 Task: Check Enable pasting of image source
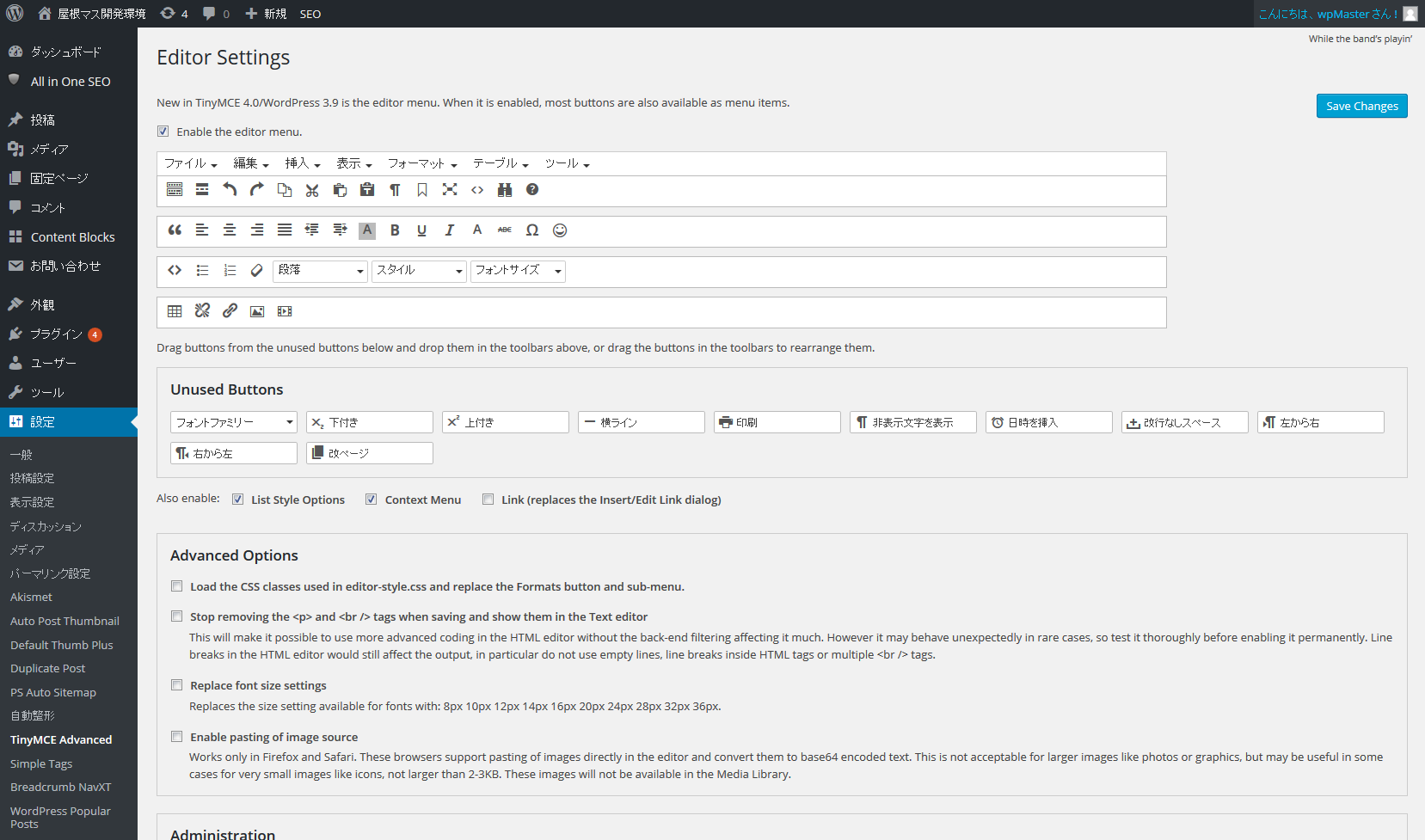click(176, 737)
